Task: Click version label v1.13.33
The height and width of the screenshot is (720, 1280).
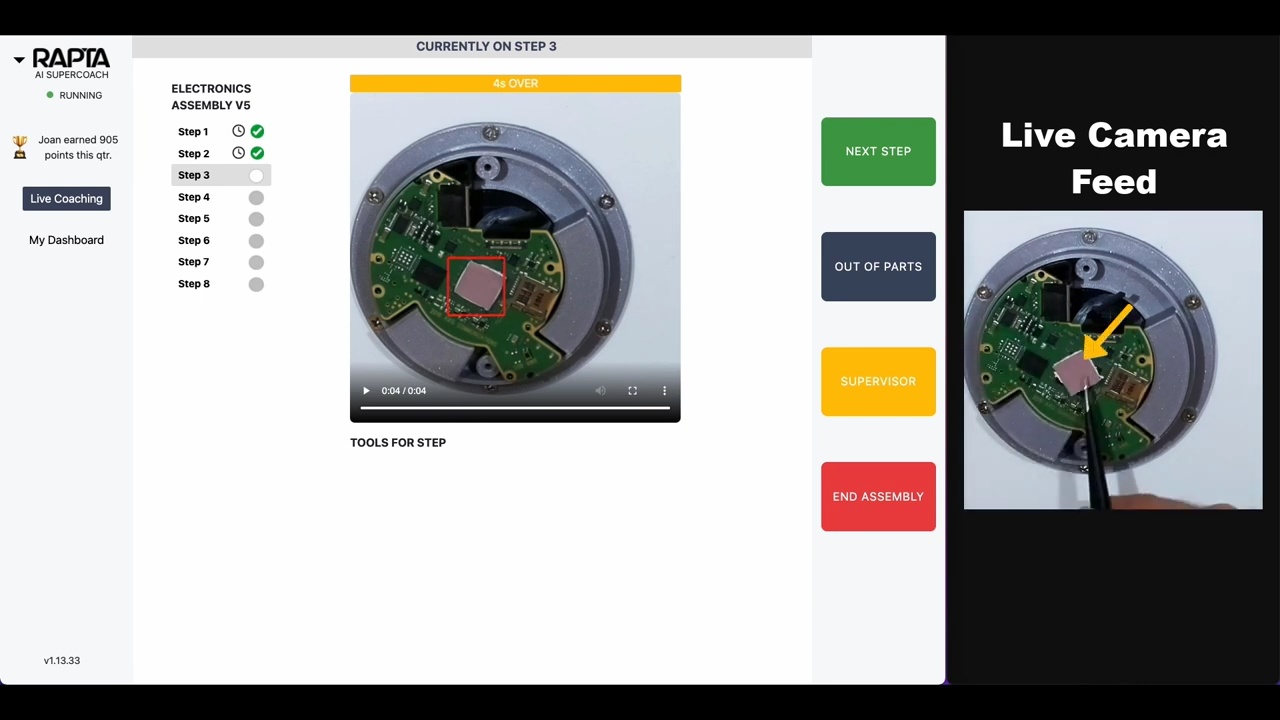Action: coord(62,661)
